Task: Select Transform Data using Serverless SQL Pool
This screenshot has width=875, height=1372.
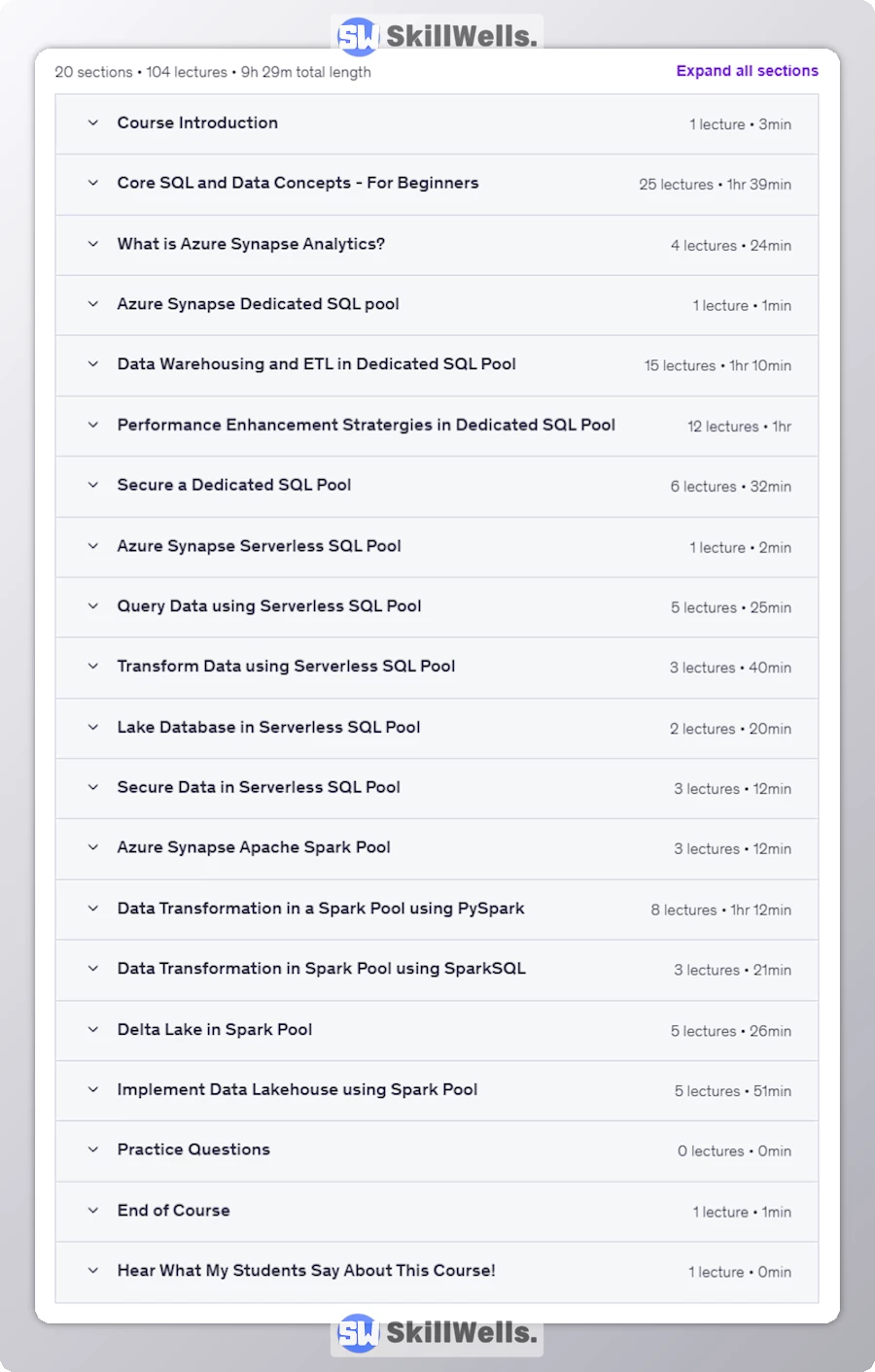Action: 286,667
